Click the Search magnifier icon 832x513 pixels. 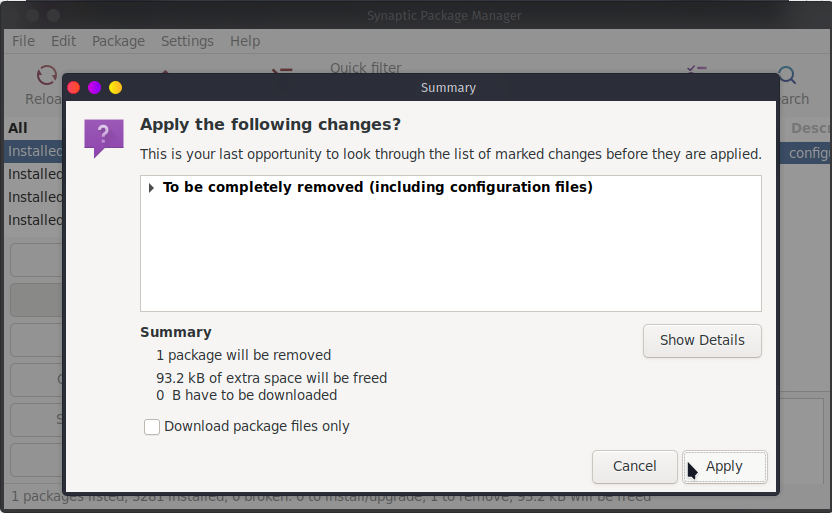[x=787, y=76]
